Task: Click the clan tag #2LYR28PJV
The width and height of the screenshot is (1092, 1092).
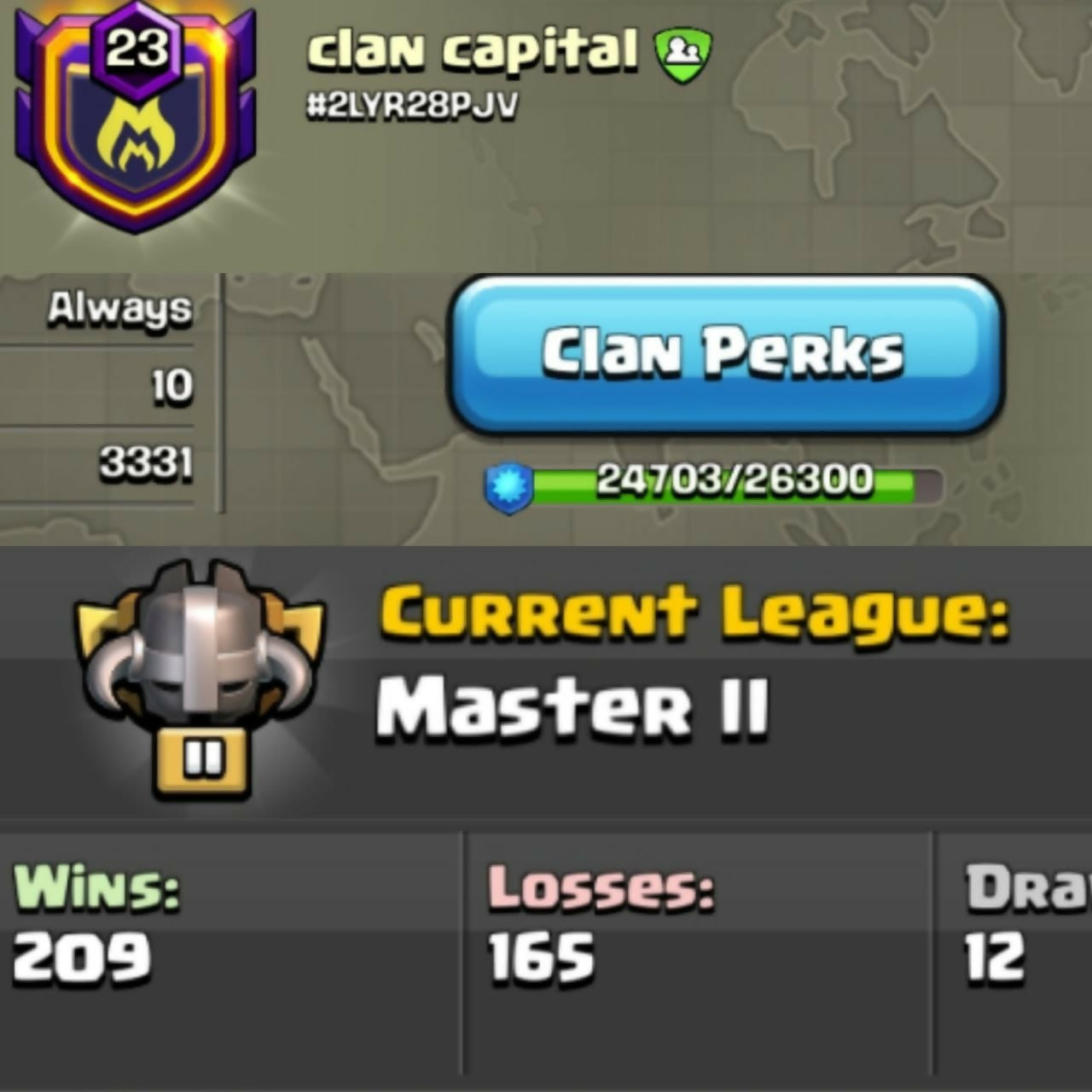Action: pyautogui.click(x=412, y=106)
